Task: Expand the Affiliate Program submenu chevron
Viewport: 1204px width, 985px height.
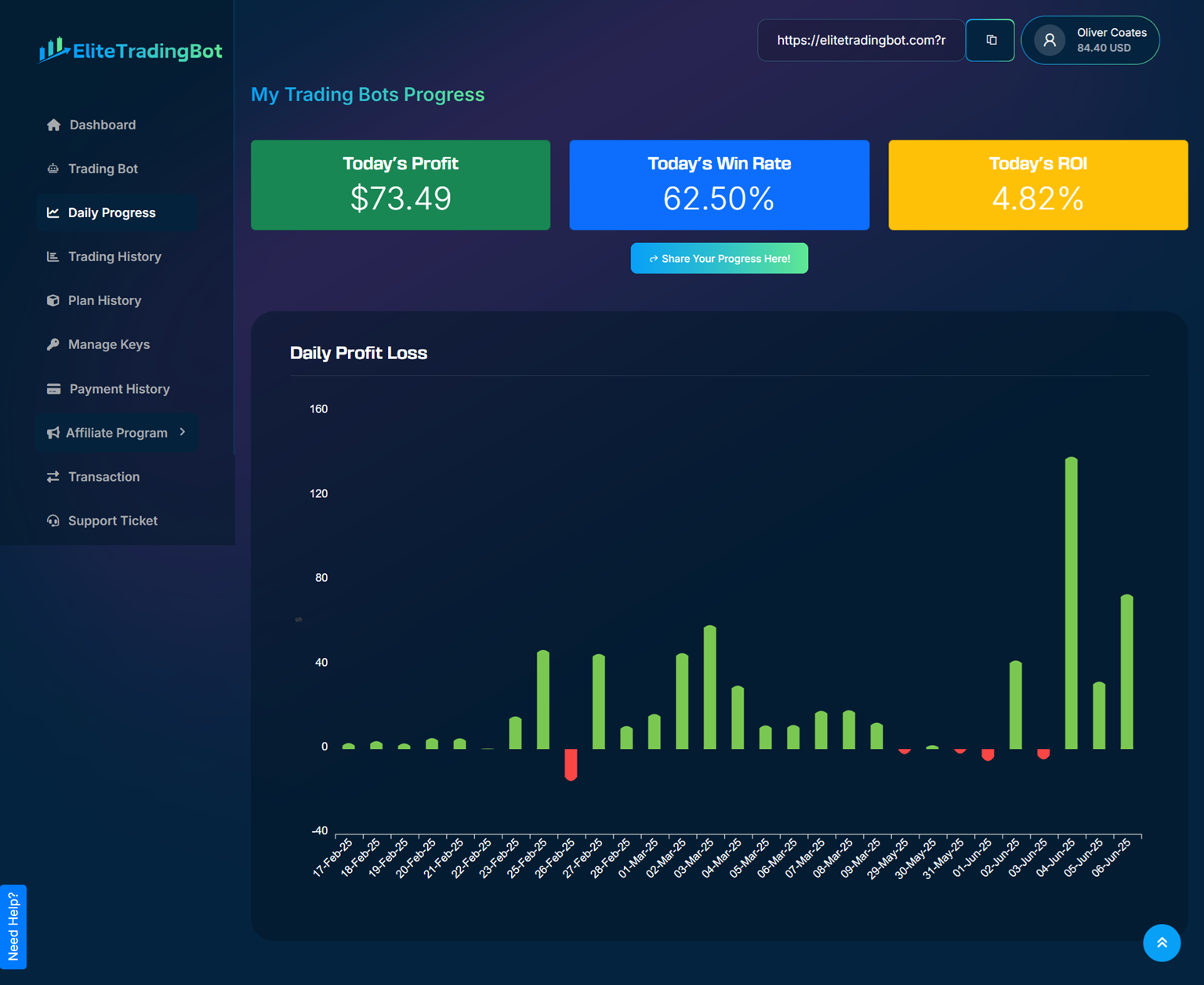Action: (183, 432)
